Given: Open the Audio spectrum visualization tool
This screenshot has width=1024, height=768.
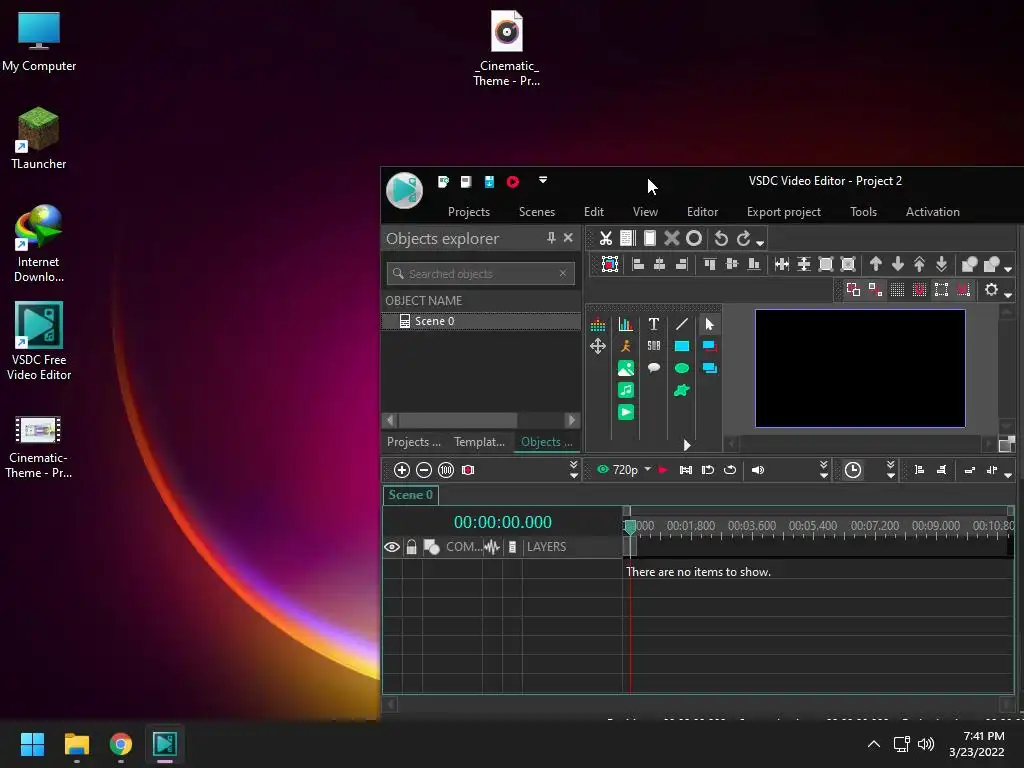Looking at the screenshot, I should click(598, 324).
